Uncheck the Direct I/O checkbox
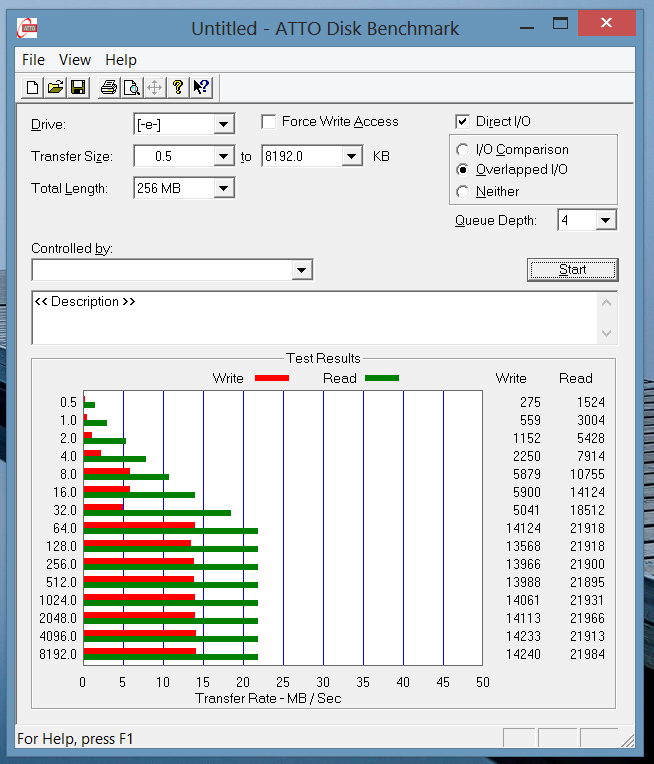 [462, 121]
